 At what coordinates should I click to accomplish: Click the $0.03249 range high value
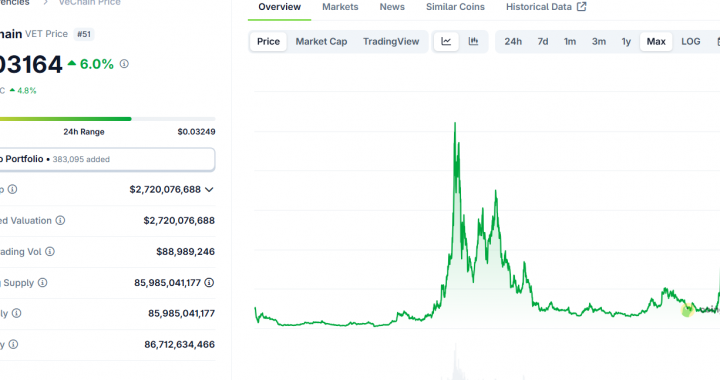click(197, 132)
